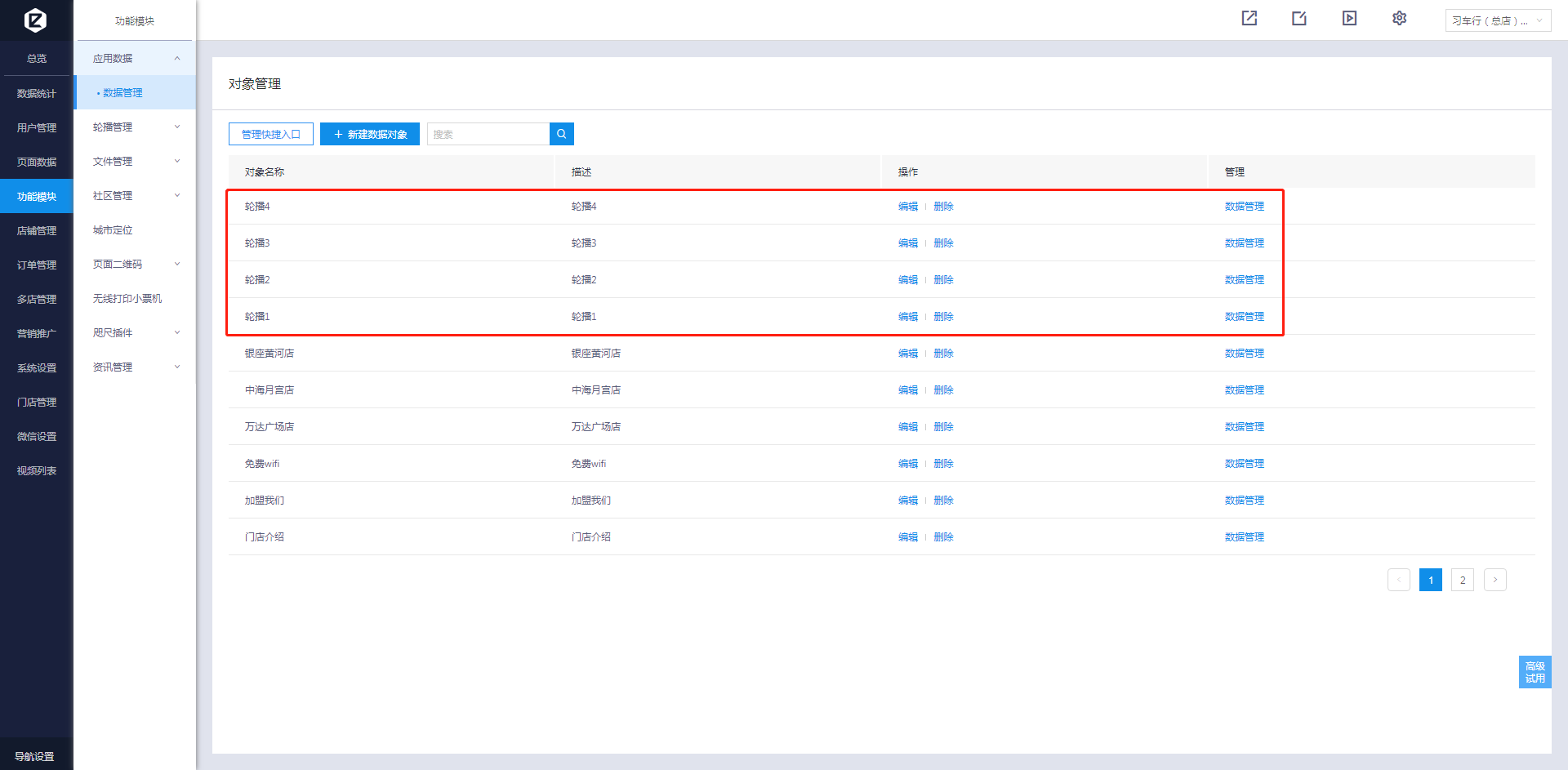
Task: Select 店铺管理 in the left navigation
Action: pyautogui.click(x=37, y=231)
